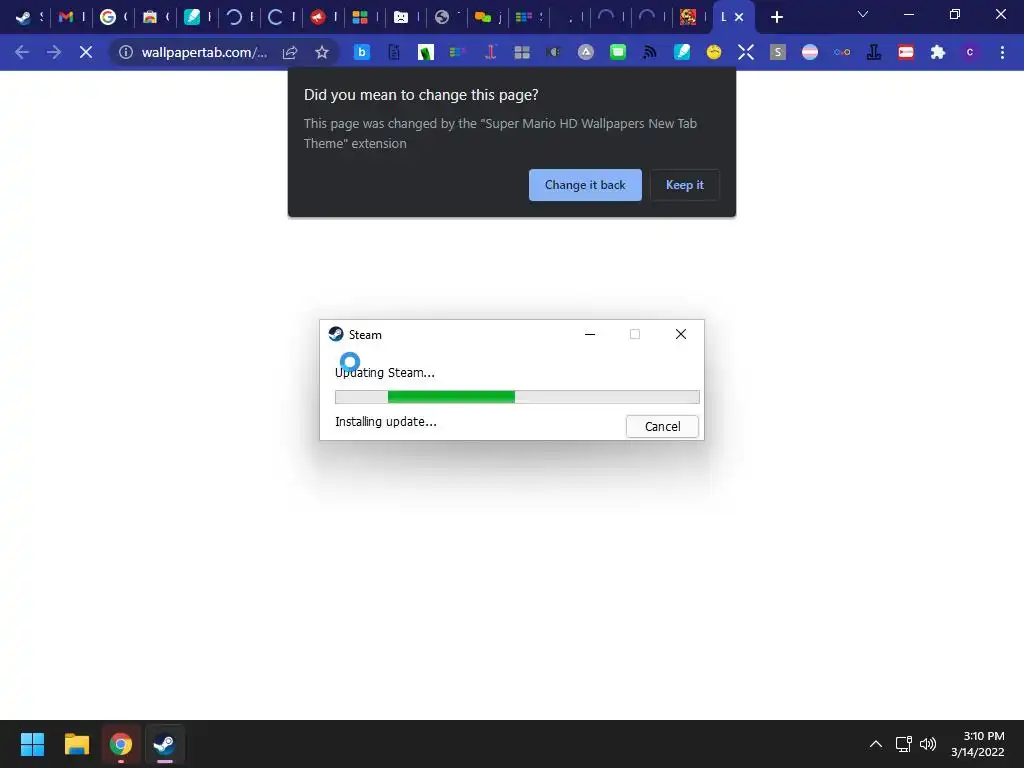Open the Extensions puzzle-piece menu

click(x=938, y=52)
